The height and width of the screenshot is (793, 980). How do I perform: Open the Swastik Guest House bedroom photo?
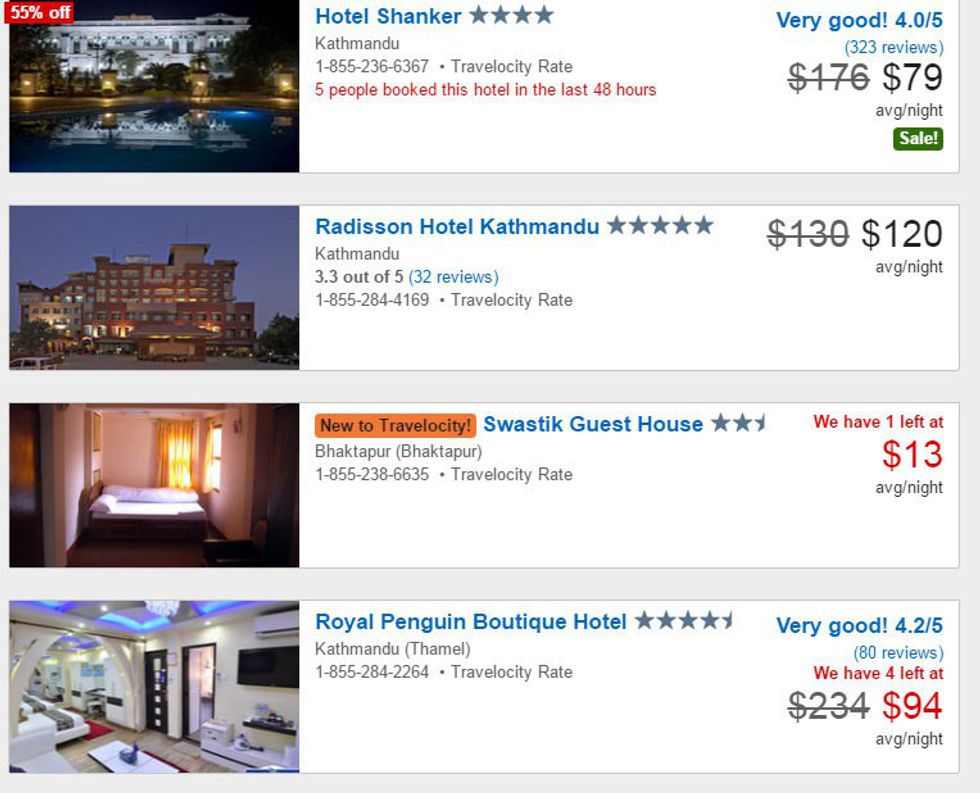154,485
